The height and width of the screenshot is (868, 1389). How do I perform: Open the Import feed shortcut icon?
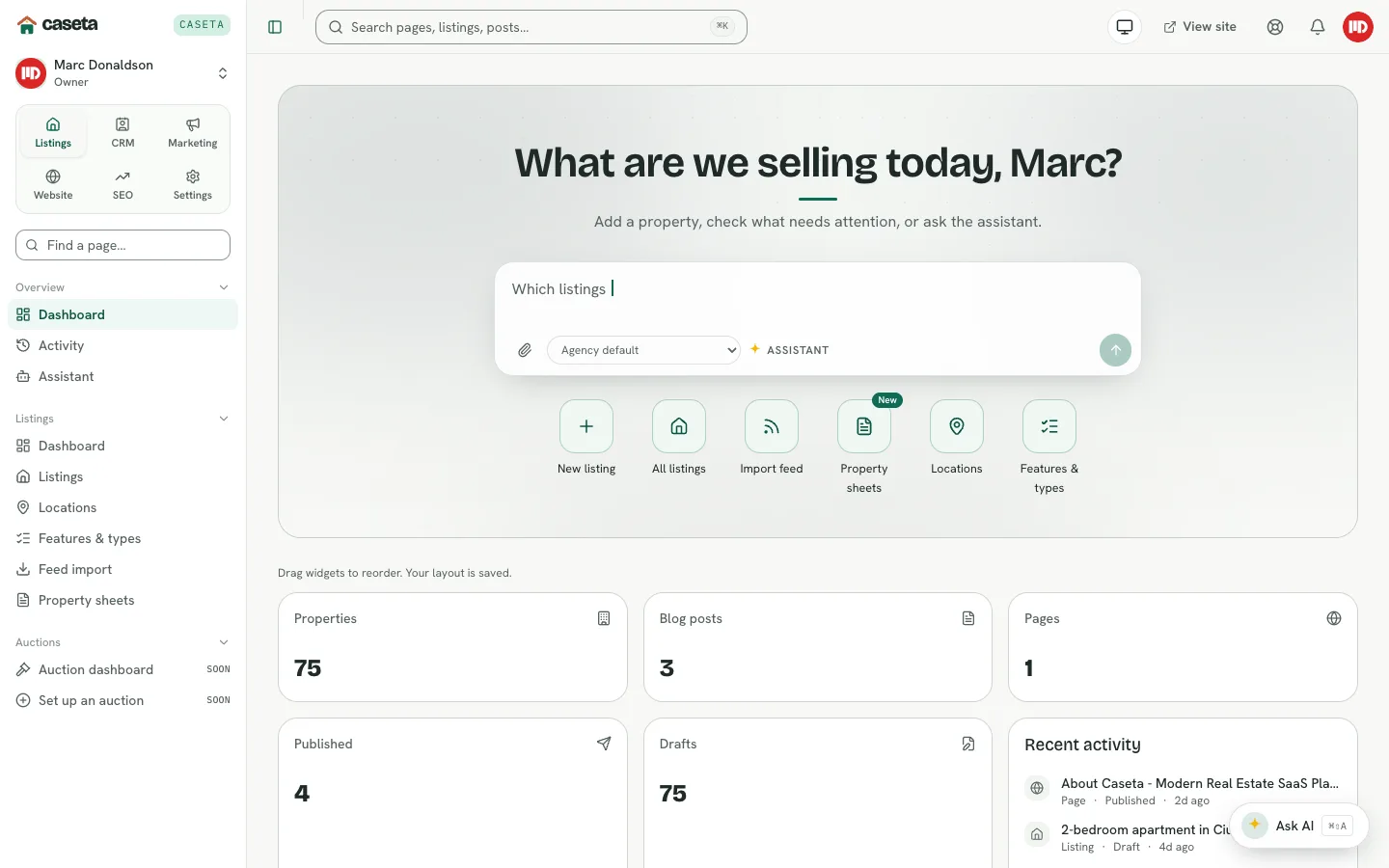pyautogui.click(x=772, y=426)
